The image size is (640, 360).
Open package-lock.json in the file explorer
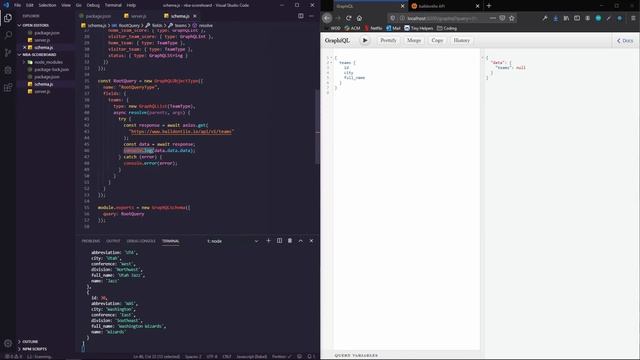[x=51, y=69]
